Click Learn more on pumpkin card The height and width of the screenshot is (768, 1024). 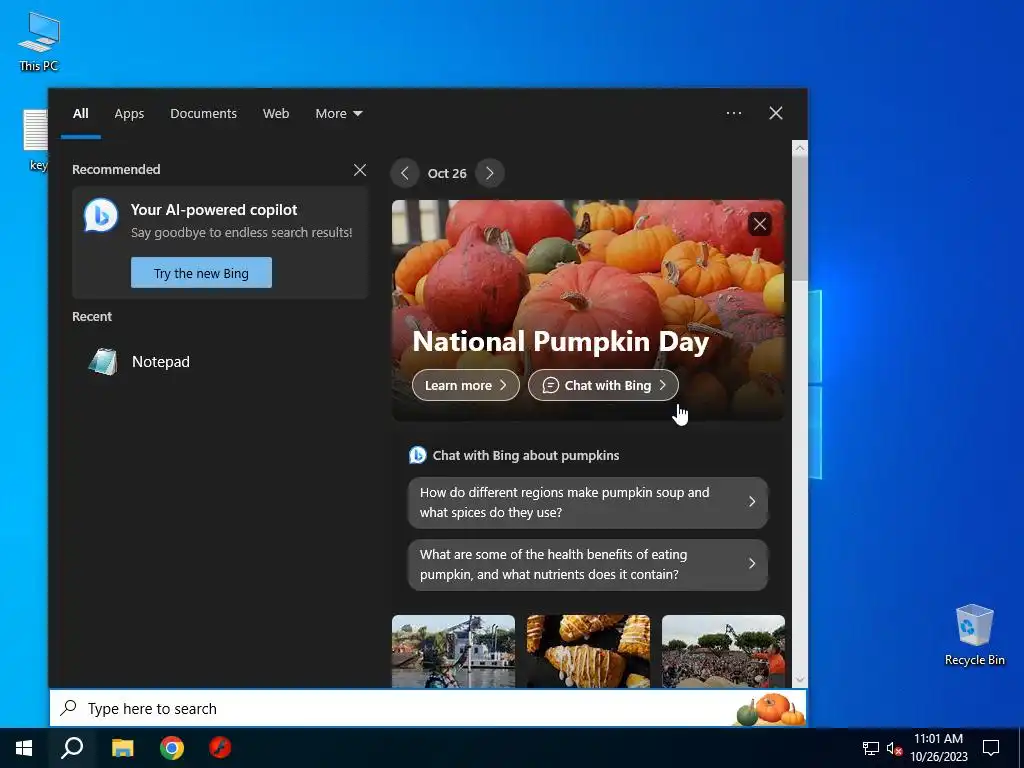click(x=466, y=385)
